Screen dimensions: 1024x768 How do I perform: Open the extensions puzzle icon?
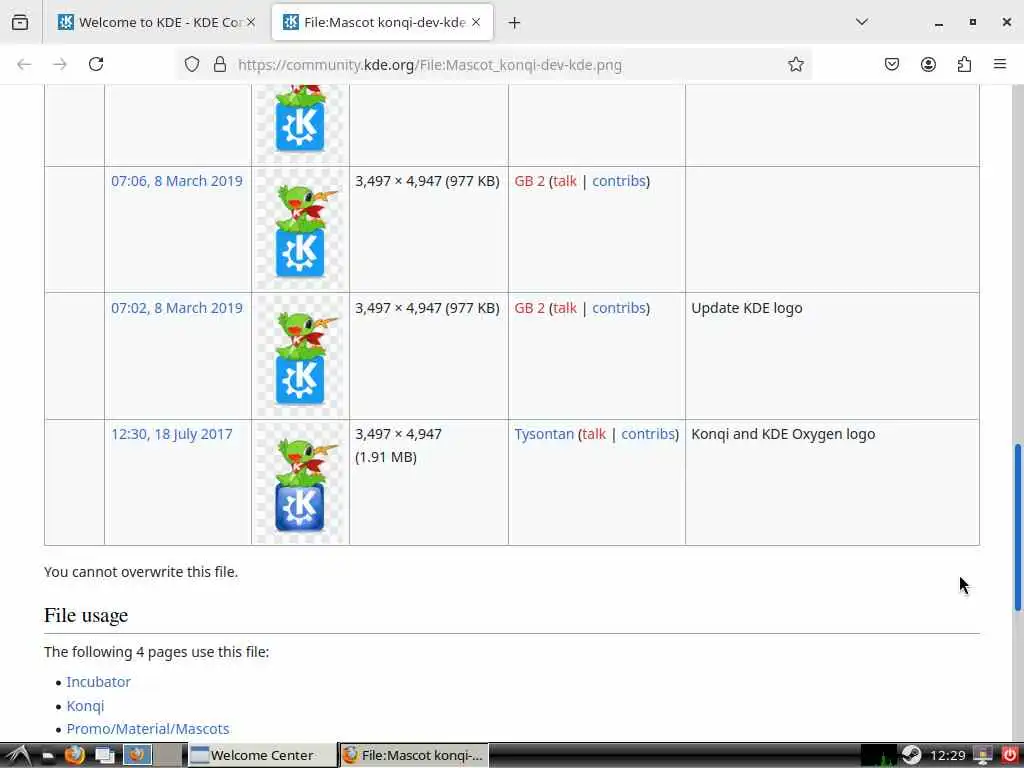pos(964,64)
